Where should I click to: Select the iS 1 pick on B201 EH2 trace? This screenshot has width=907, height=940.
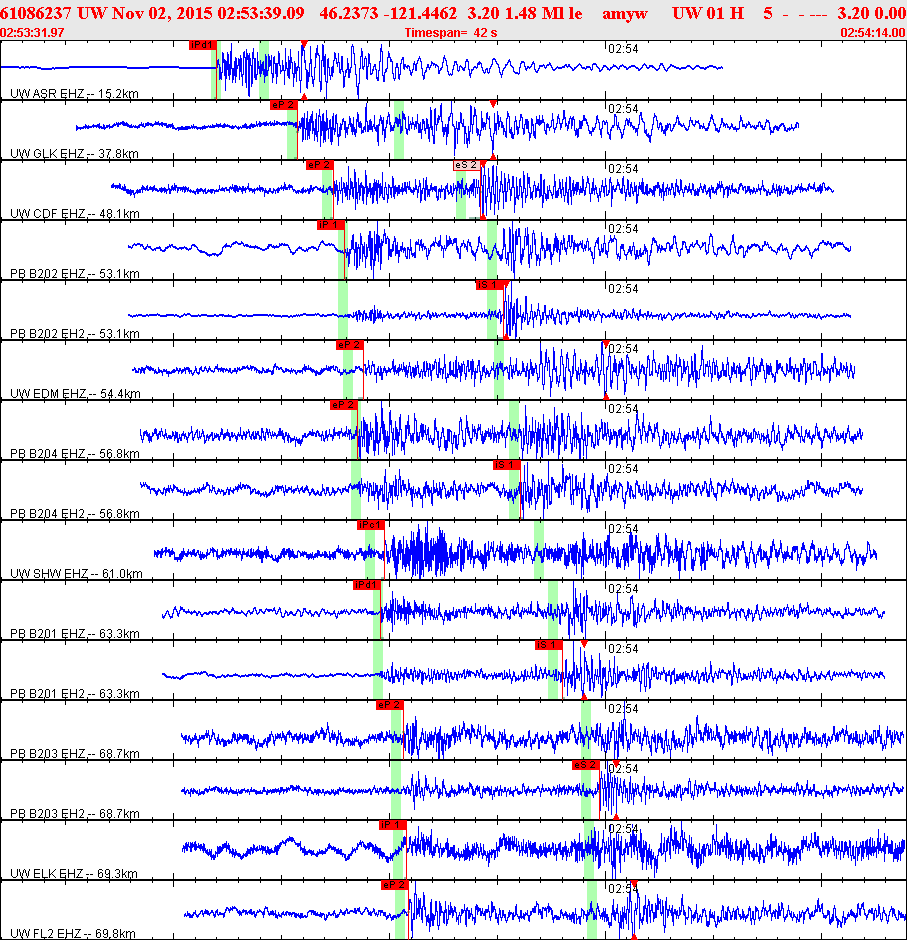pos(549,645)
